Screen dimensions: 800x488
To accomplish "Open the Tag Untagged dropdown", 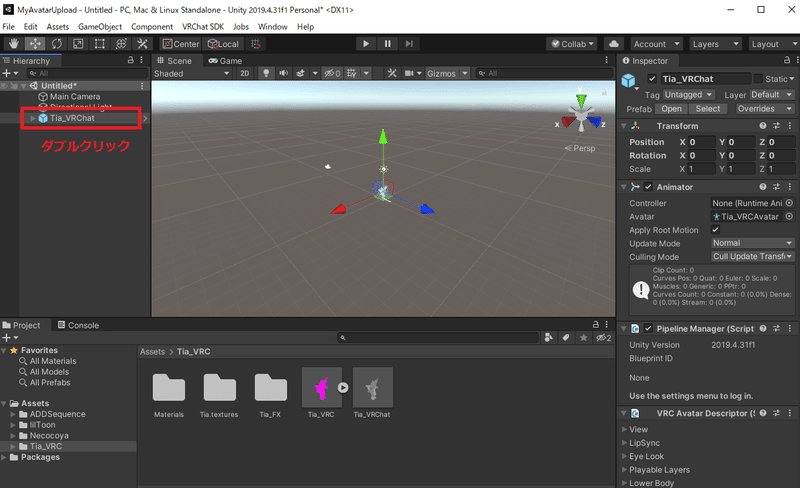I will (689, 95).
